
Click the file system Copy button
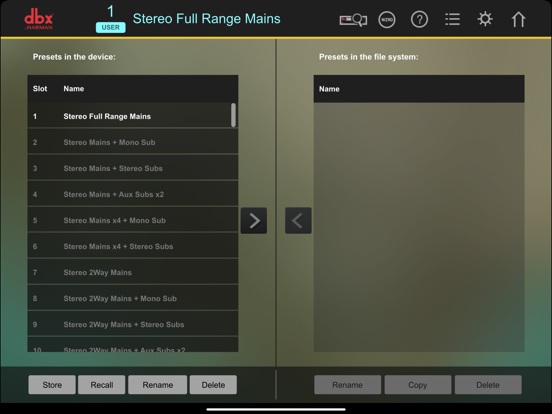pyautogui.click(x=418, y=385)
